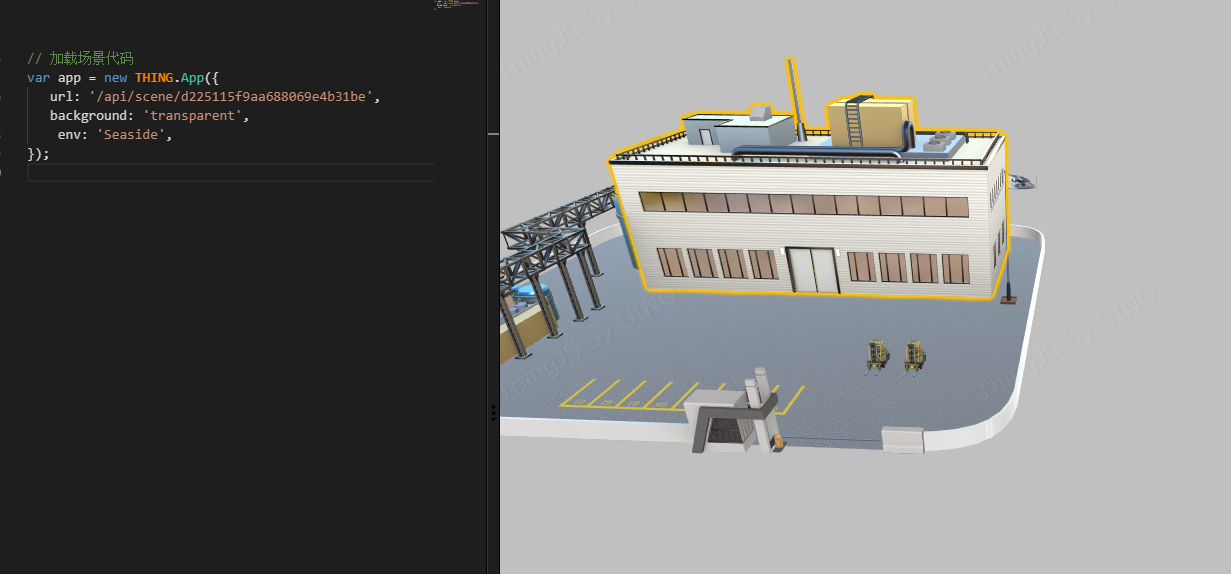The image size is (1231, 574).
Task: Click the 'Seaside' env value
Action: point(131,134)
